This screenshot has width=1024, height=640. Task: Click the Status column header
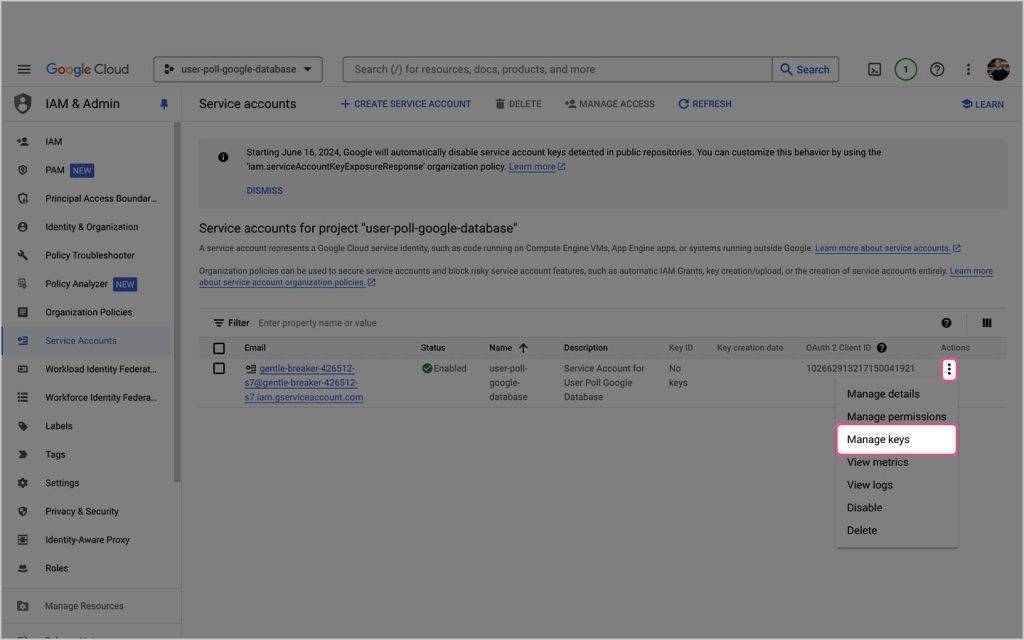[x=433, y=348]
